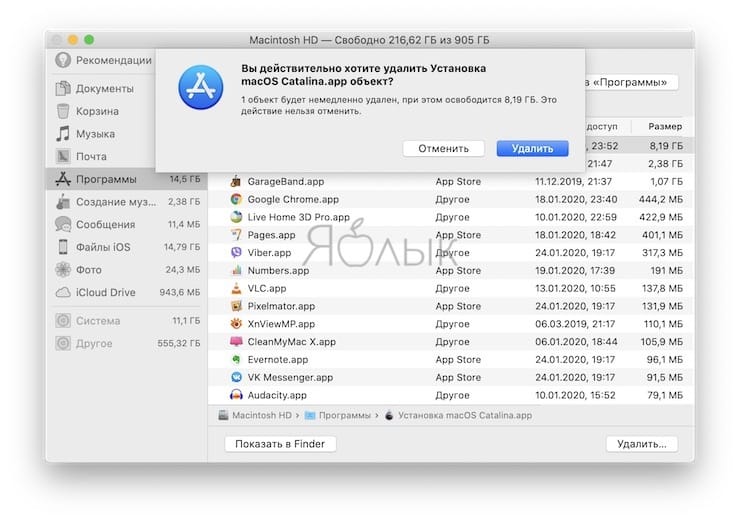Click the Pages.app icon
Image resolution: width=740 pixels, height=522 pixels.
point(236,235)
